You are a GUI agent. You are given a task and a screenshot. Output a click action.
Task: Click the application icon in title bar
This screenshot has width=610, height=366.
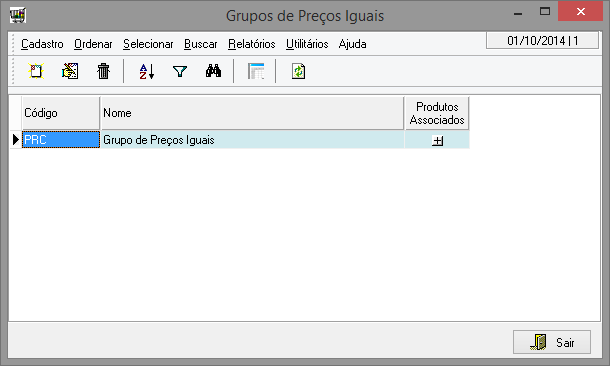click(18, 15)
